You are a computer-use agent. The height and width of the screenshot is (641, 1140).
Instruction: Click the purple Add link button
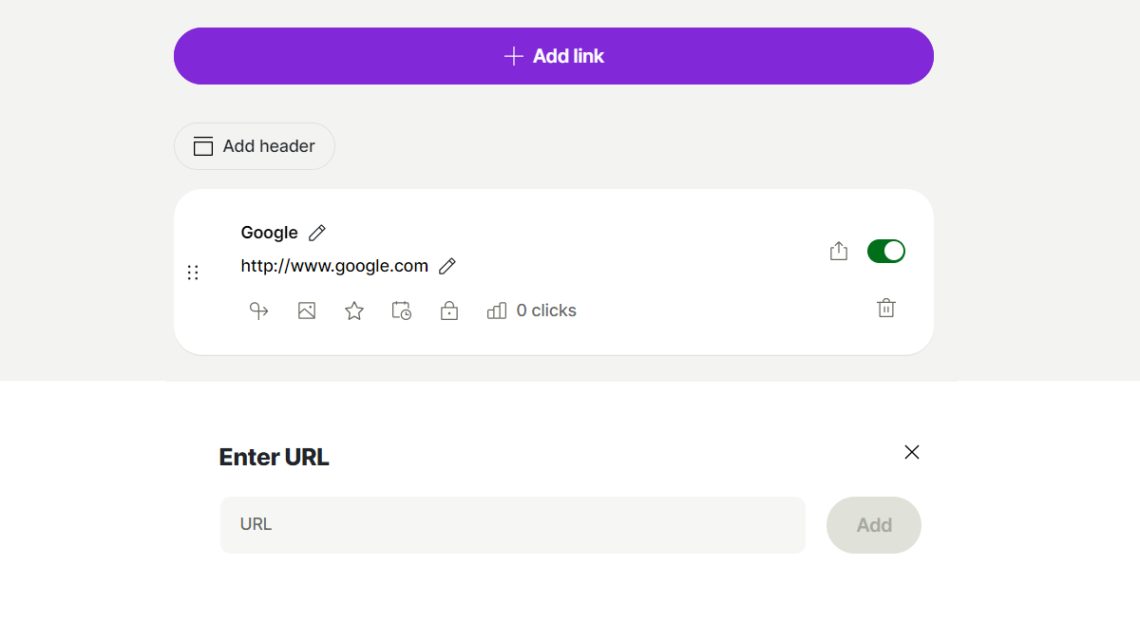[x=553, y=56]
